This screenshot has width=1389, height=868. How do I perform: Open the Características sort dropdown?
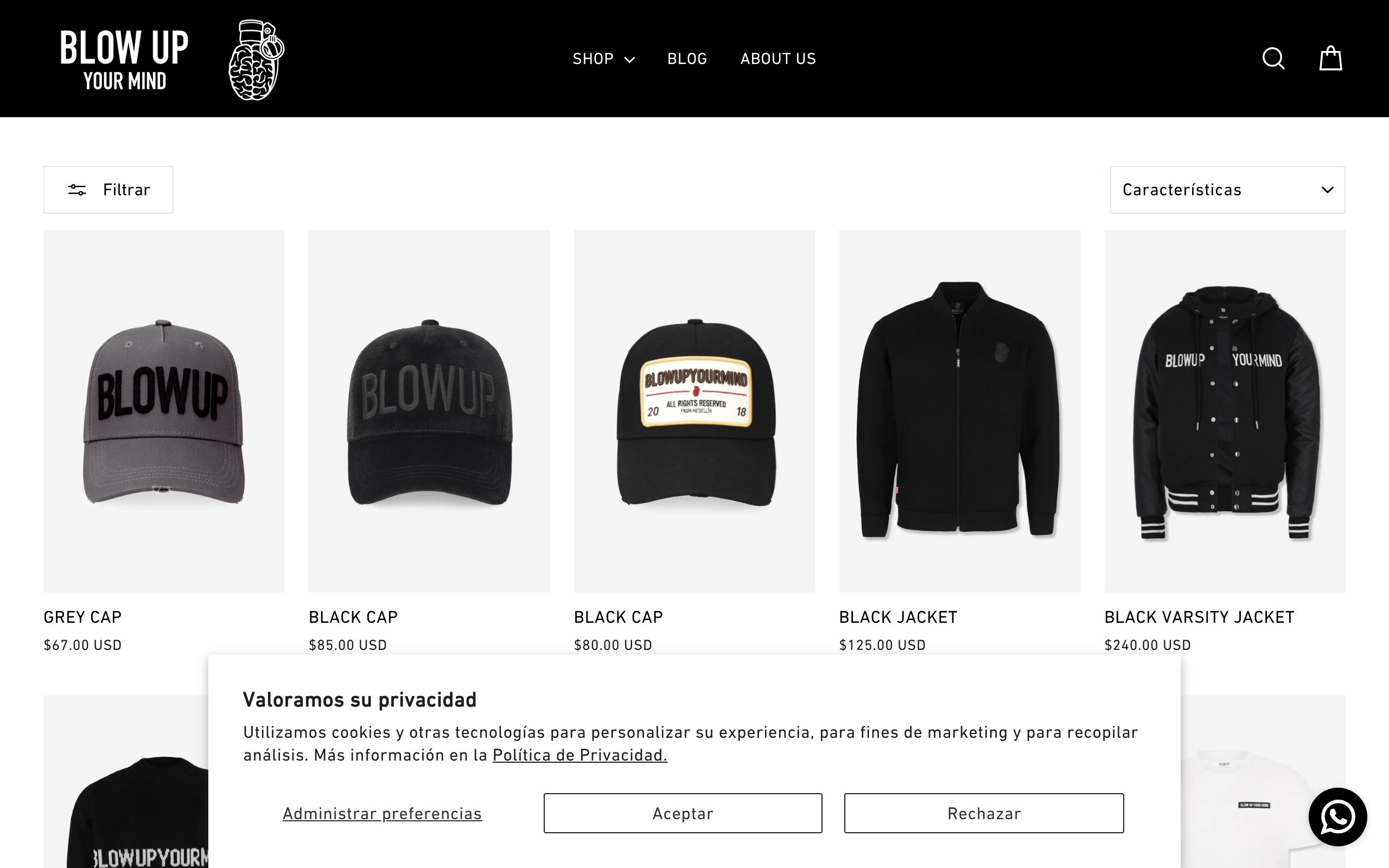tap(1227, 190)
